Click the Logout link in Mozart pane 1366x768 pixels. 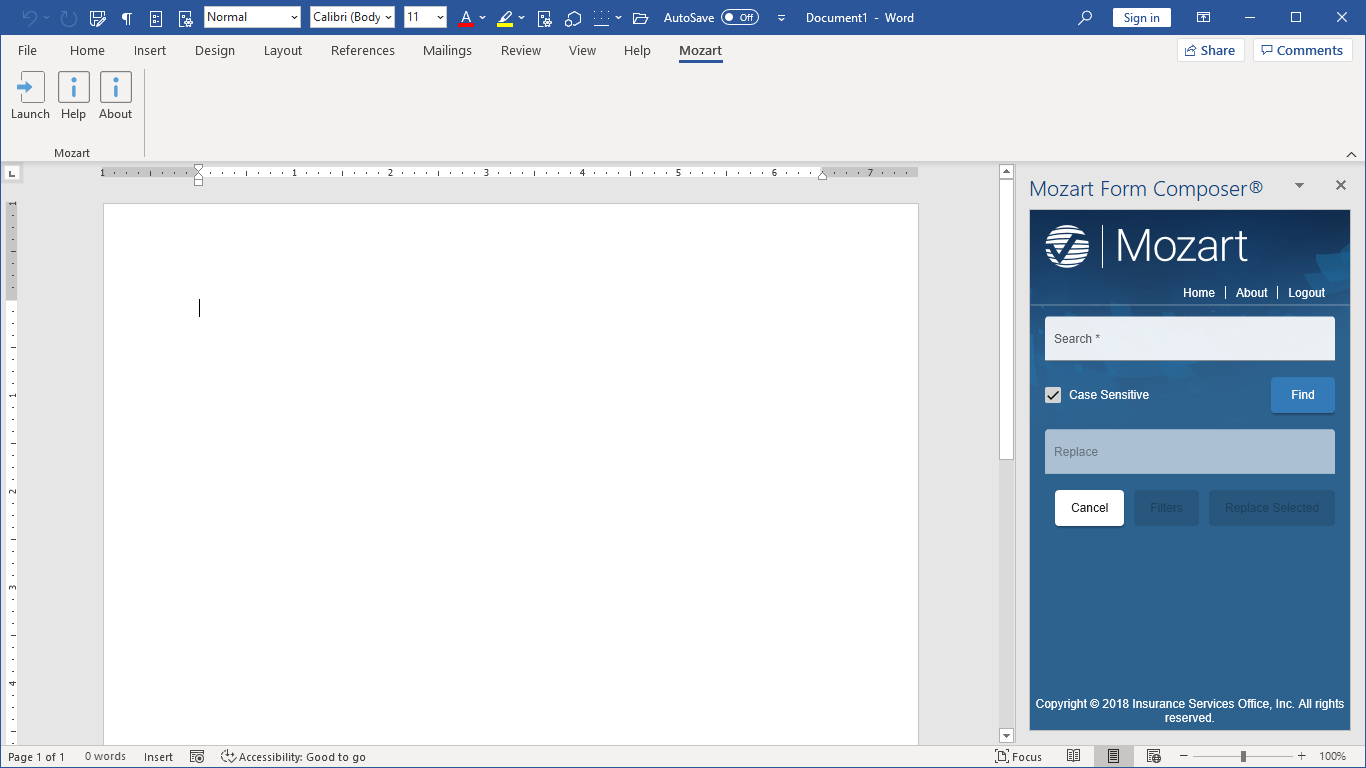pos(1306,293)
